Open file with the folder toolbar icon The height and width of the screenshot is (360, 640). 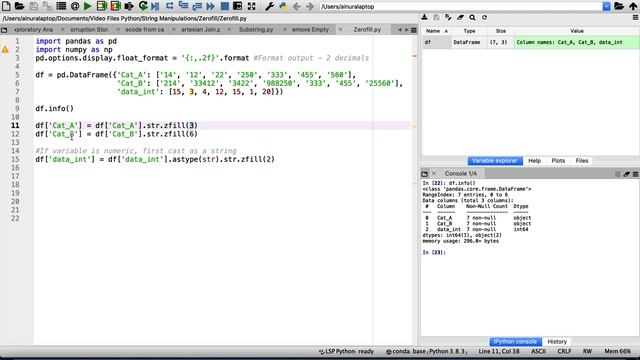(x=20, y=6)
